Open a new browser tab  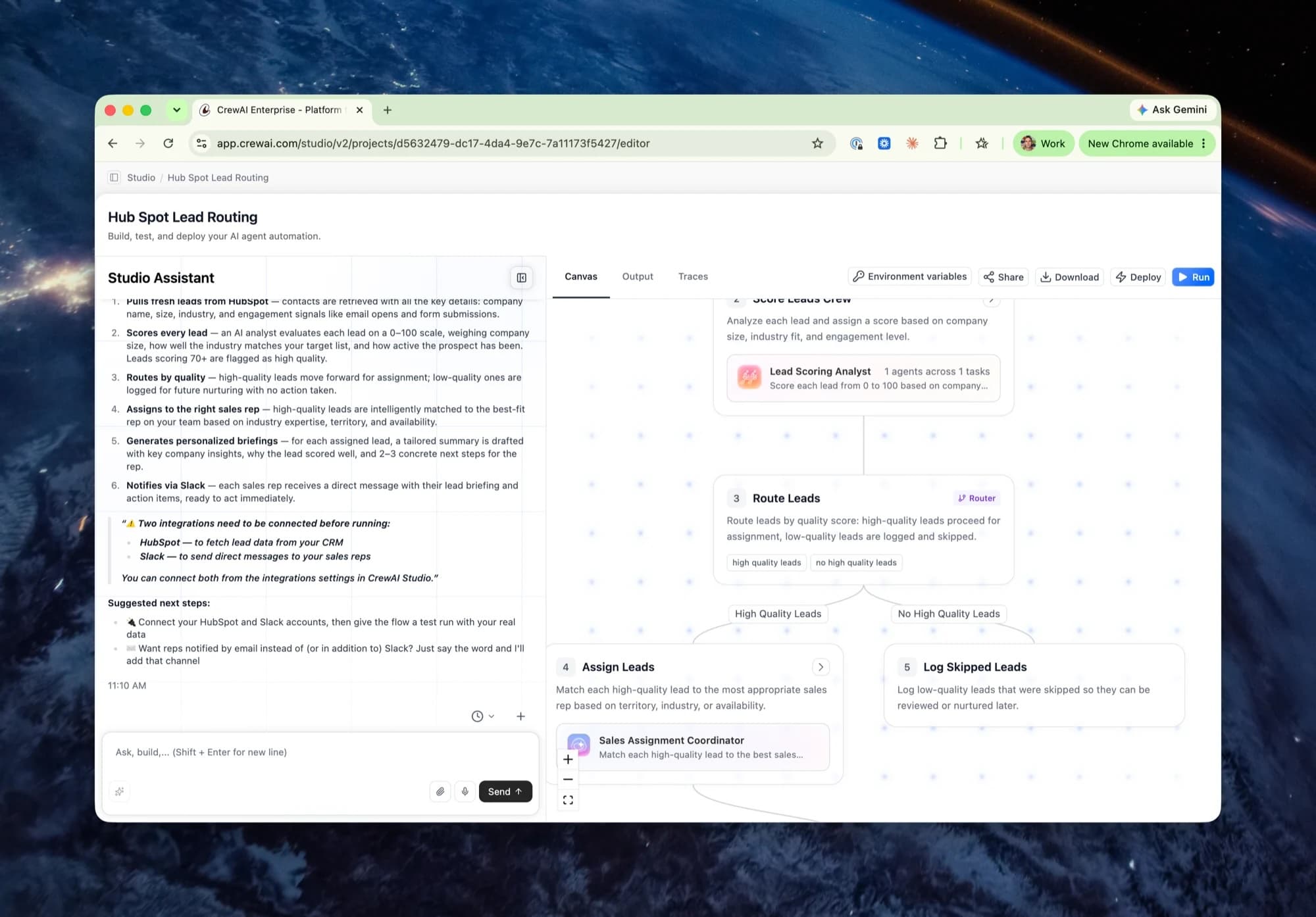[x=388, y=110]
